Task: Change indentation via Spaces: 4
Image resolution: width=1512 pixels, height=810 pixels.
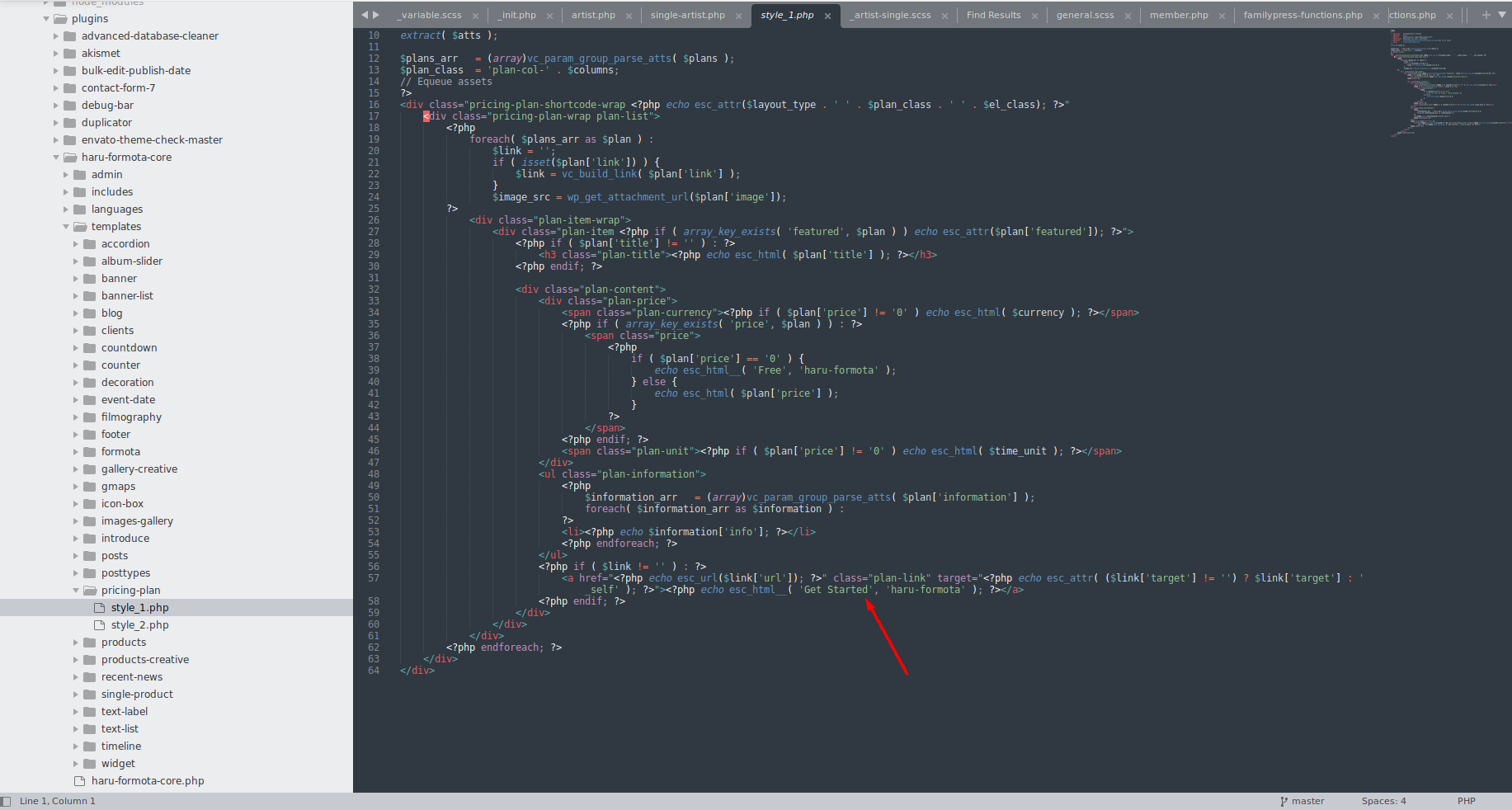Action: [1383, 801]
